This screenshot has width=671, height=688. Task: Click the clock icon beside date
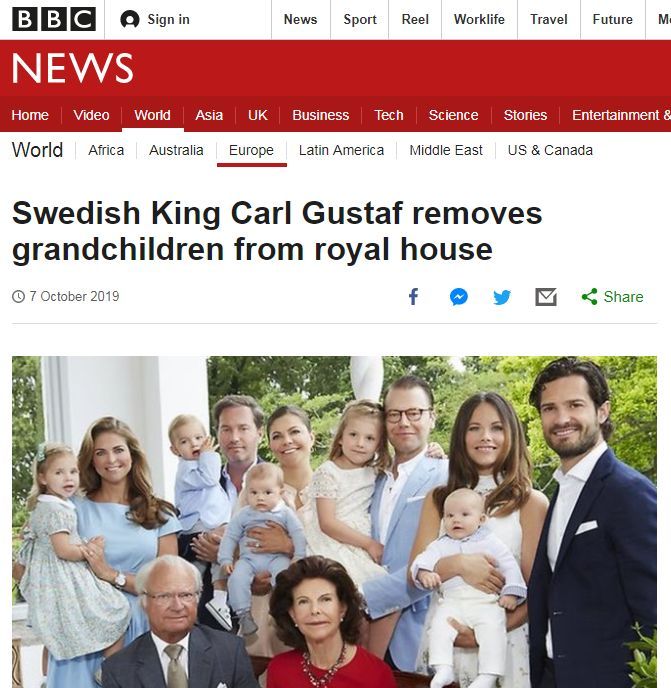coord(18,297)
